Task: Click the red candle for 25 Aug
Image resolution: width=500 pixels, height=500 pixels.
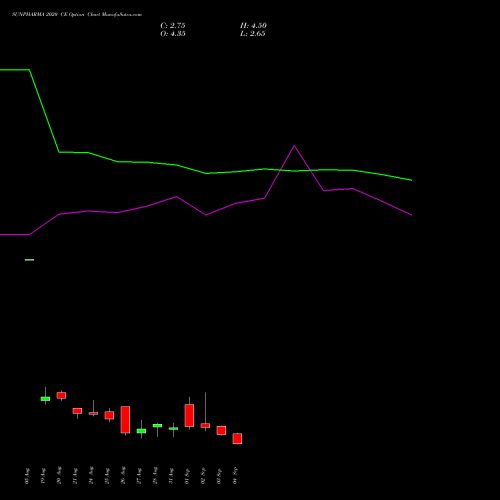Action: pos(109,415)
